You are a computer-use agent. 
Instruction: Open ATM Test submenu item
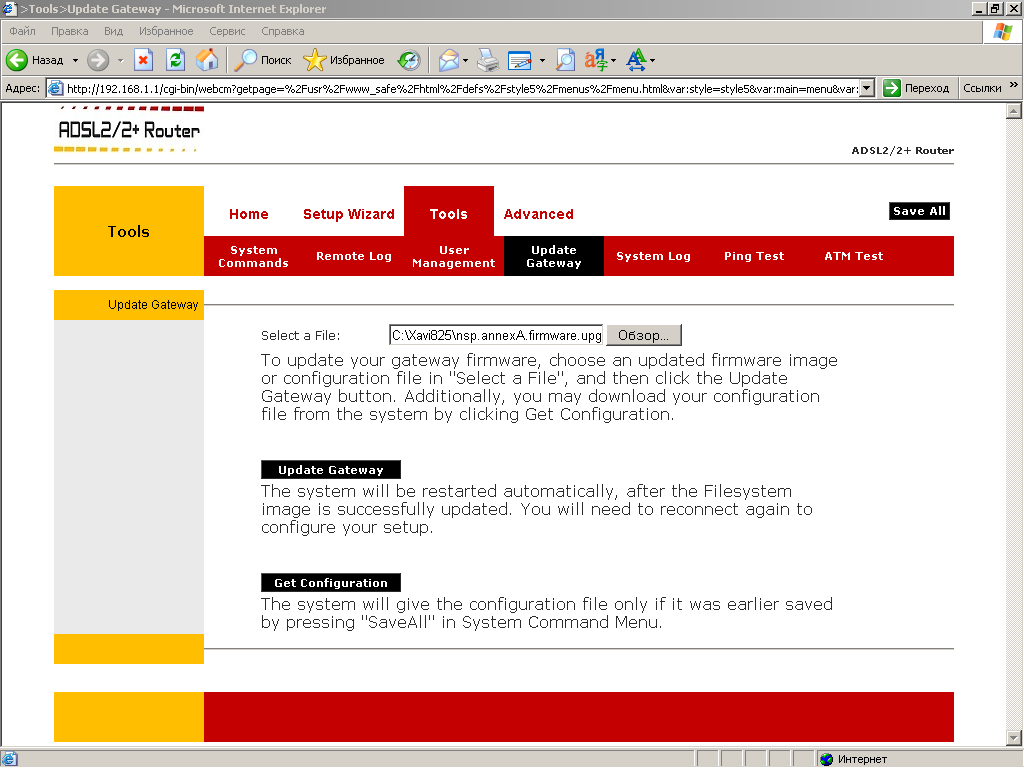[x=854, y=256]
